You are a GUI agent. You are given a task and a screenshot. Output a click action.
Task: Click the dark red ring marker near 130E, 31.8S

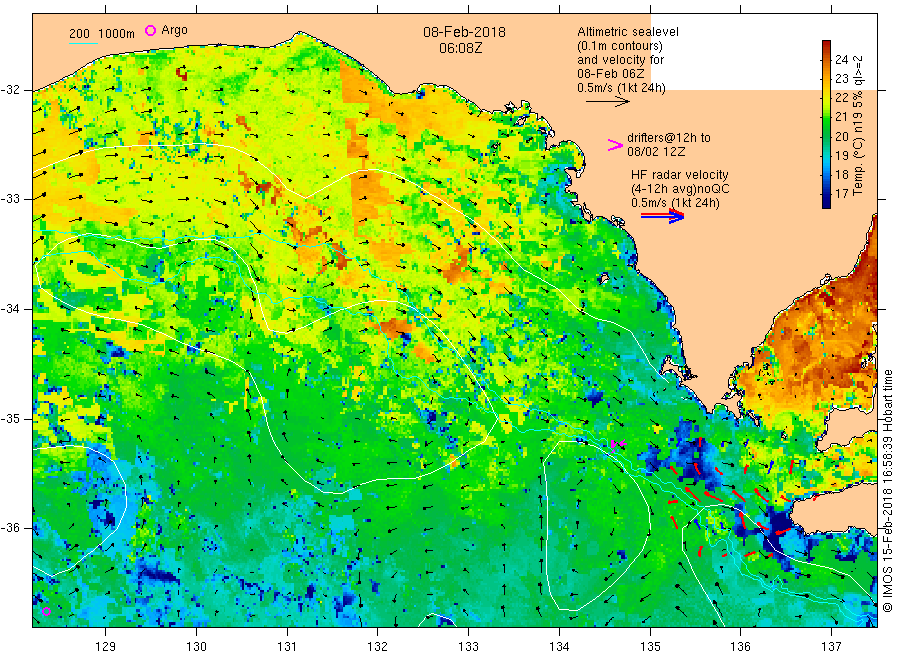coord(182,73)
